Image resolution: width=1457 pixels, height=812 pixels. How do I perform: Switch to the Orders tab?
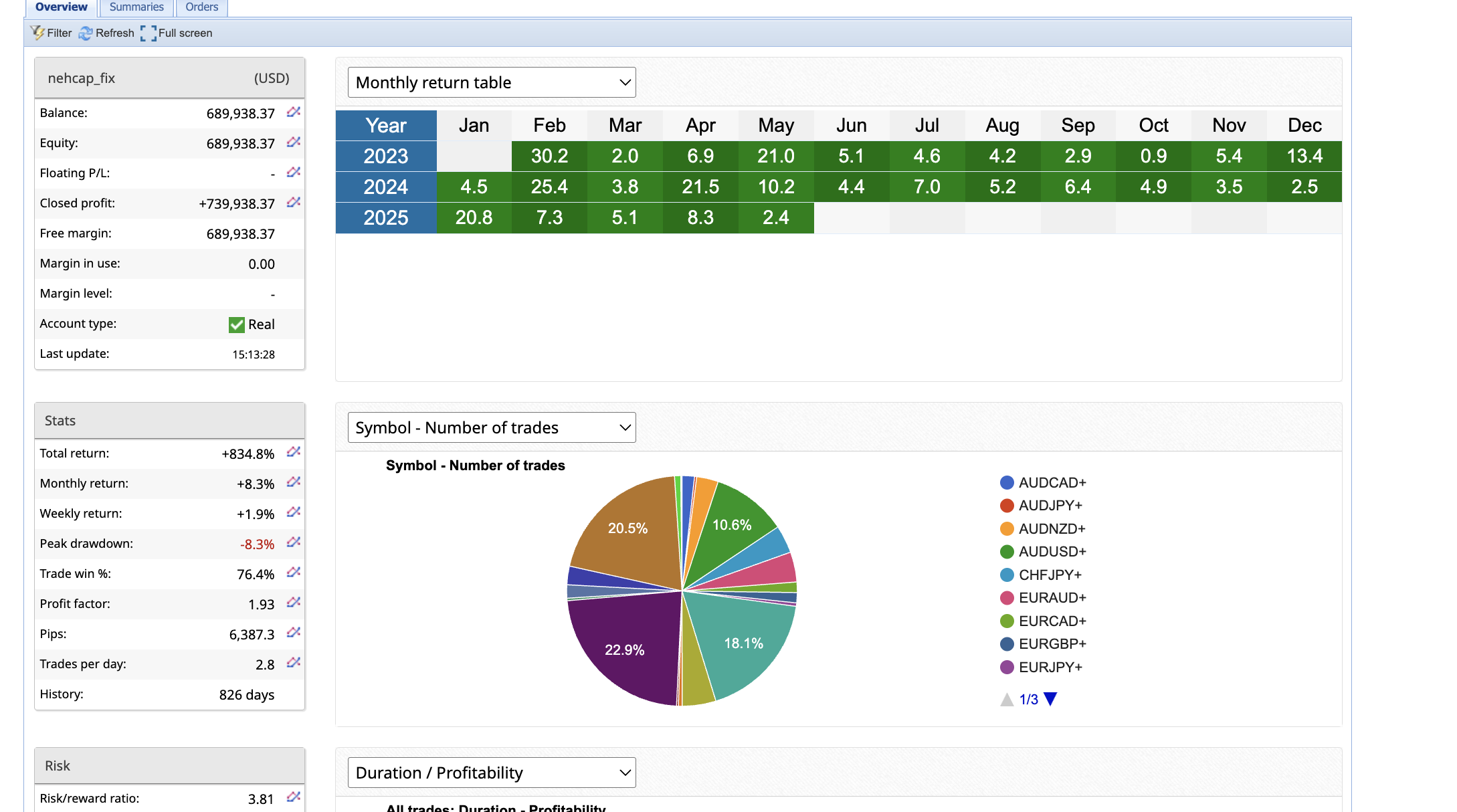pyautogui.click(x=201, y=7)
